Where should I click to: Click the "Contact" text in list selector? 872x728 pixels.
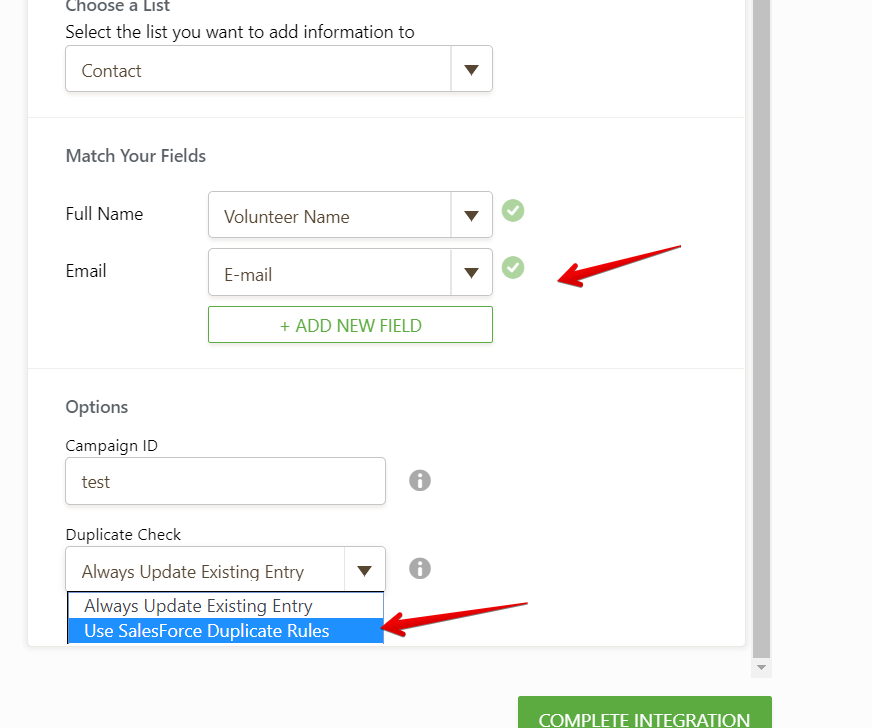click(x=112, y=71)
